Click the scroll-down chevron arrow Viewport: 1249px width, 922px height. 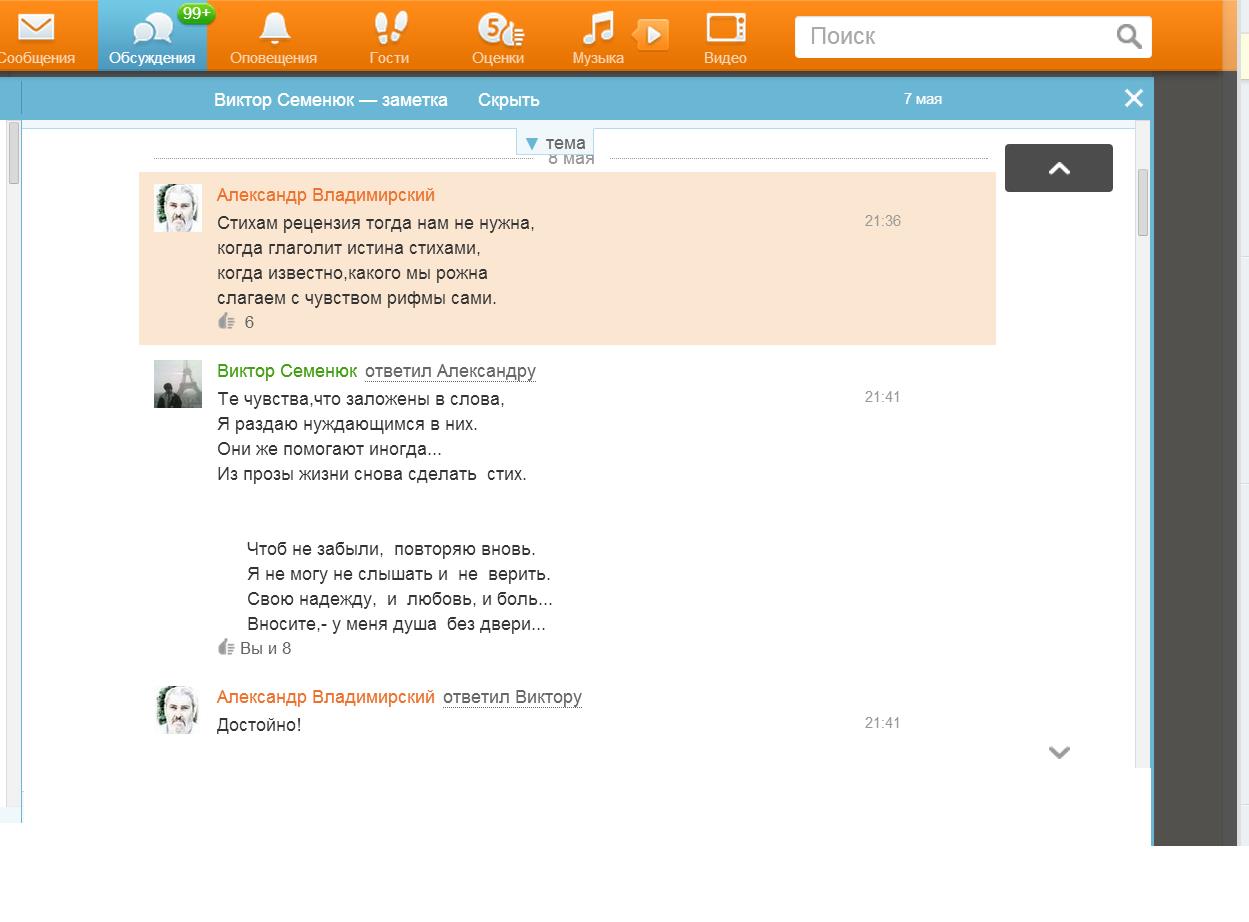(x=1059, y=752)
